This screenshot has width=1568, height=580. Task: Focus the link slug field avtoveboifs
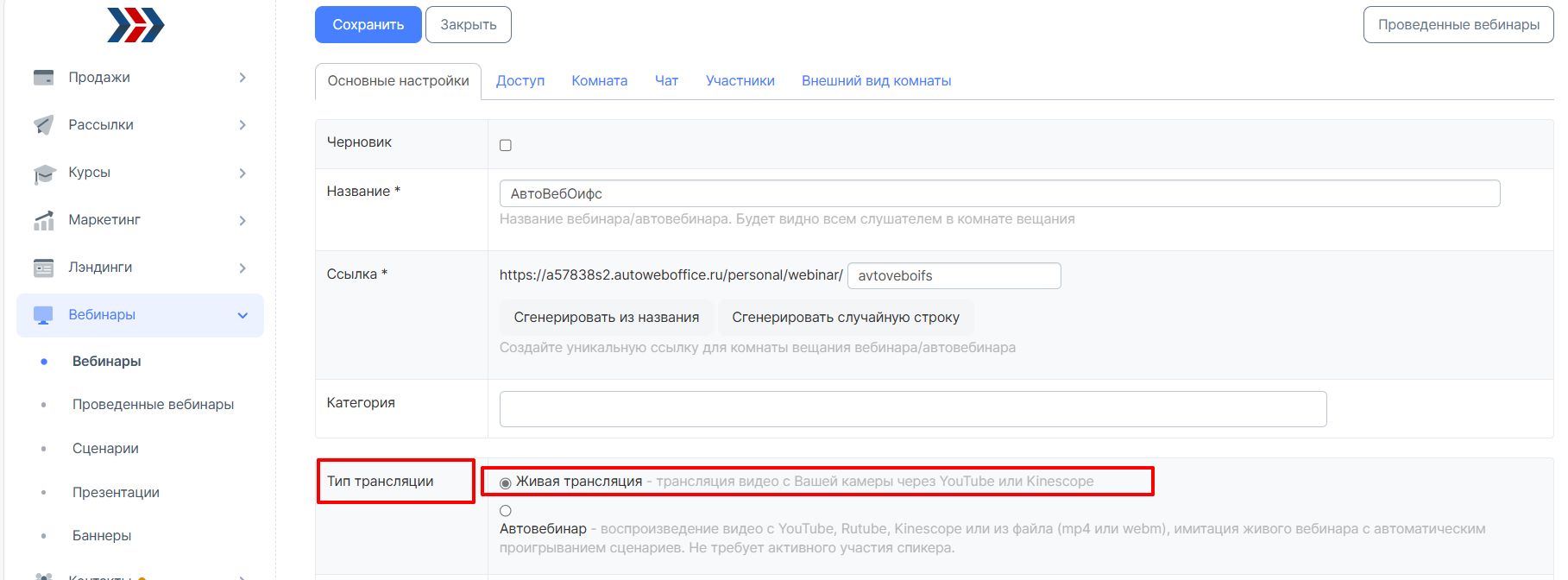(954, 275)
